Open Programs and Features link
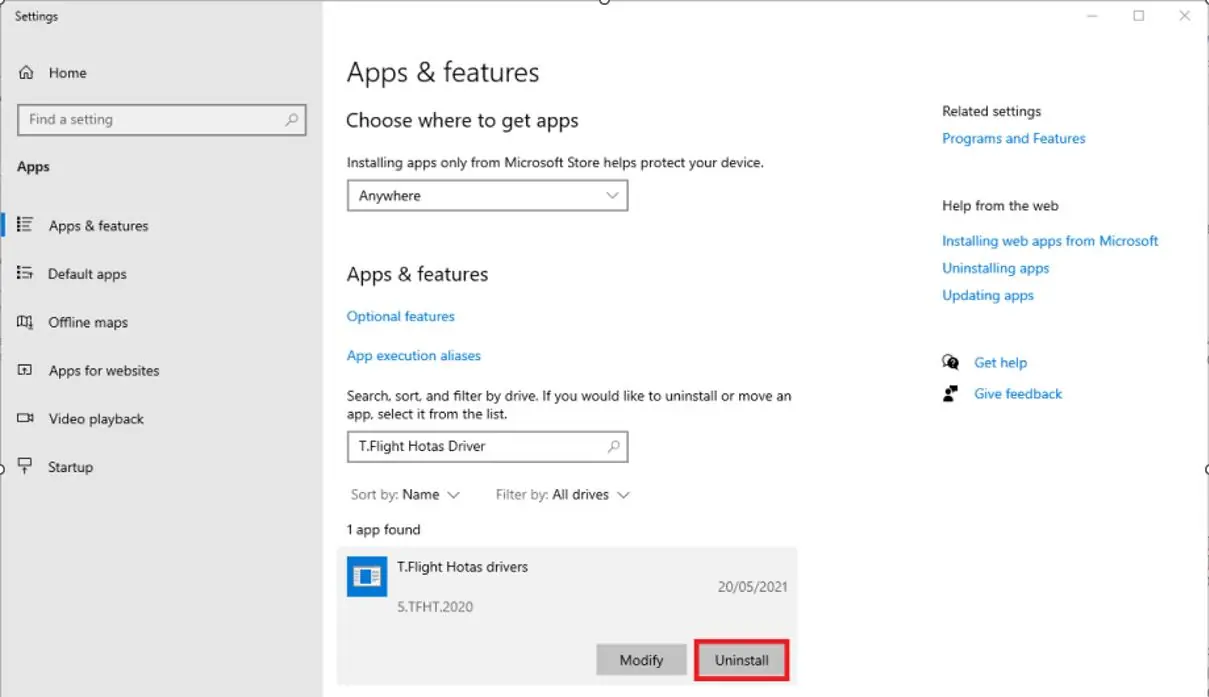1209x697 pixels. pos(1013,138)
